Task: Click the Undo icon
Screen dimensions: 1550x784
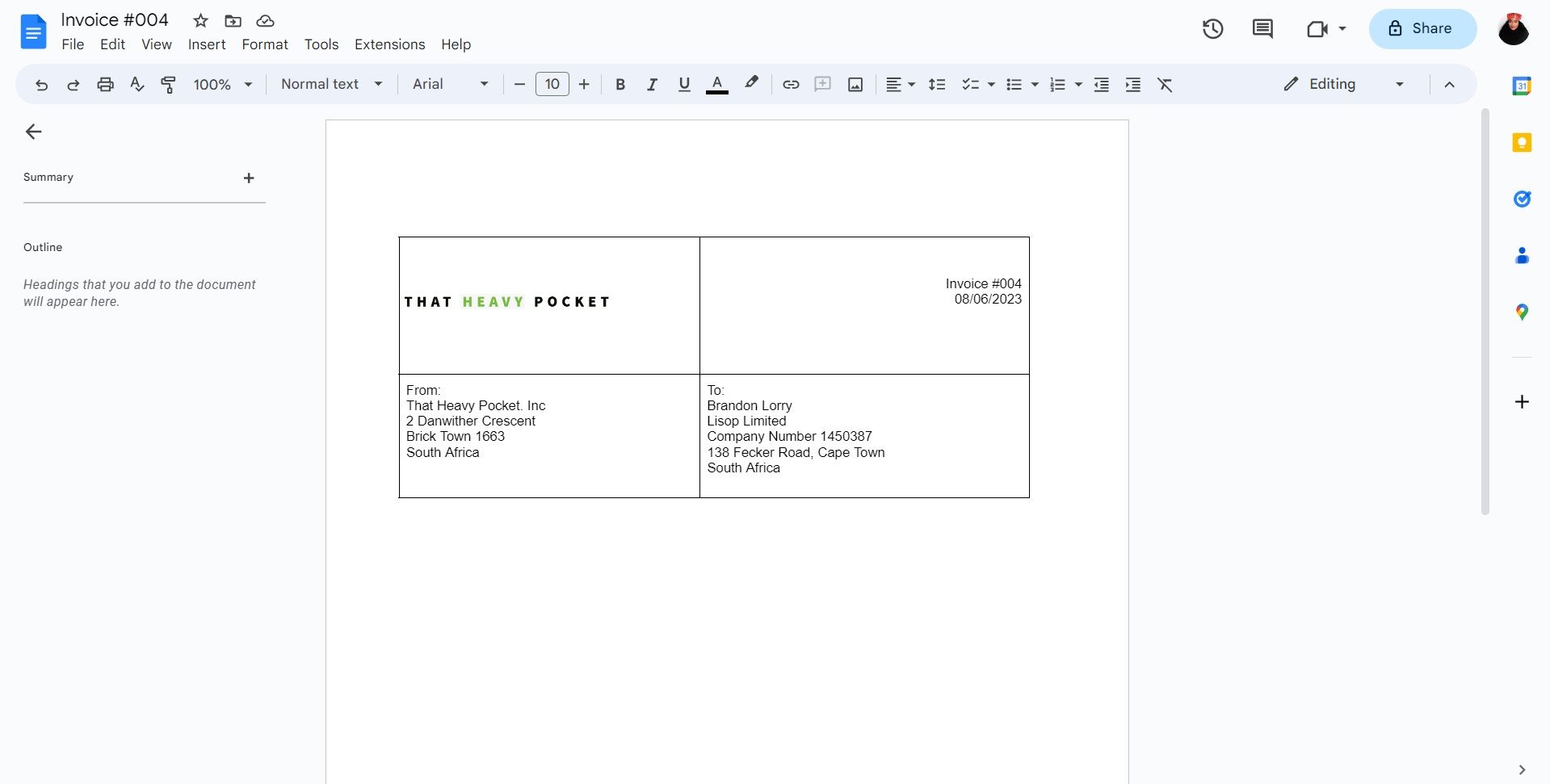Action: coord(41,85)
